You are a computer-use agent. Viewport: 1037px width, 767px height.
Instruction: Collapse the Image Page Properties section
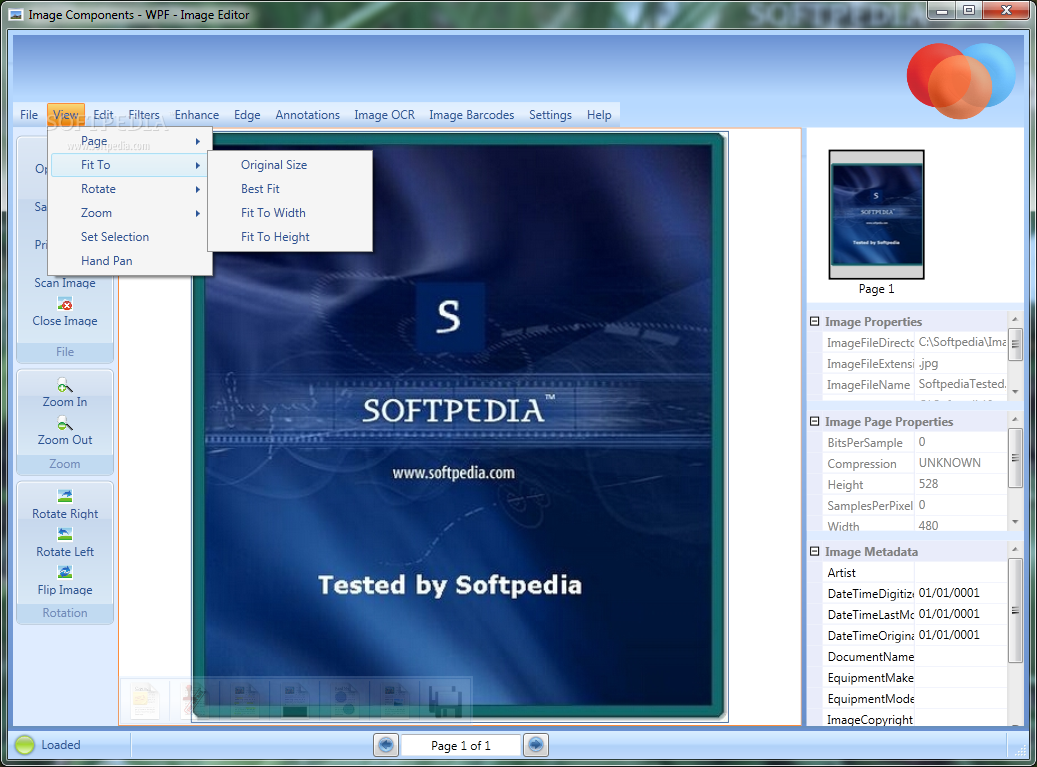coord(815,421)
